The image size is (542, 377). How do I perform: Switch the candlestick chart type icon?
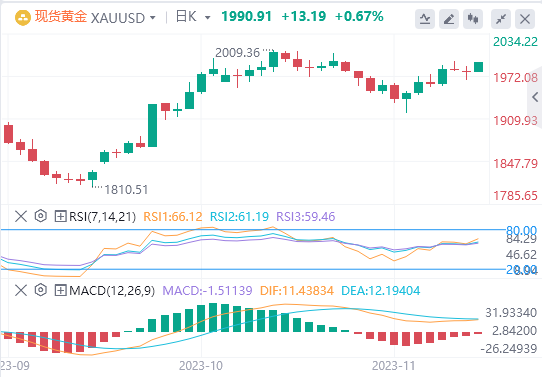[x=473, y=19]
